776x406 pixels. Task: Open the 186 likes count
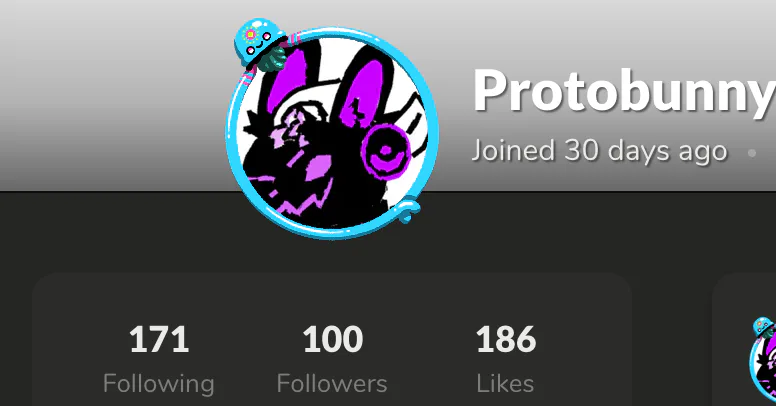pos(506,340)
